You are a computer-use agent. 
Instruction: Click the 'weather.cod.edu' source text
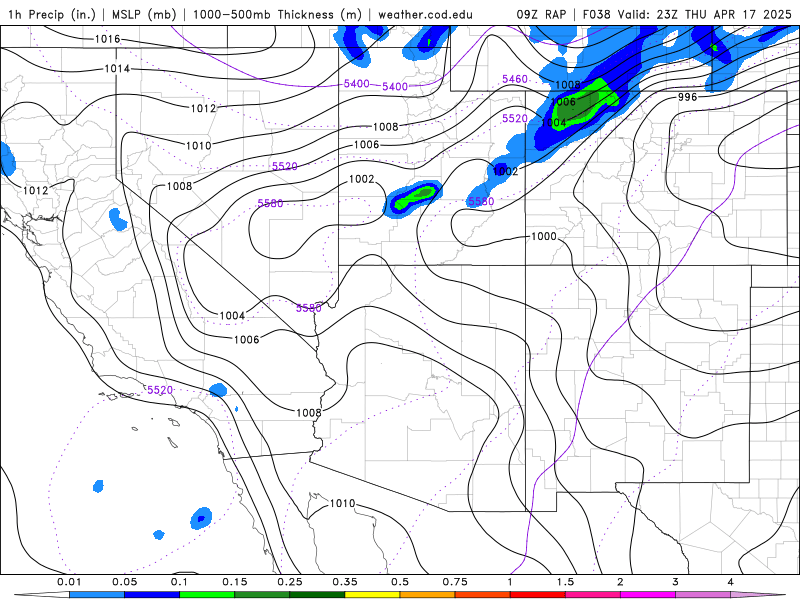click(x=425, y=14)
